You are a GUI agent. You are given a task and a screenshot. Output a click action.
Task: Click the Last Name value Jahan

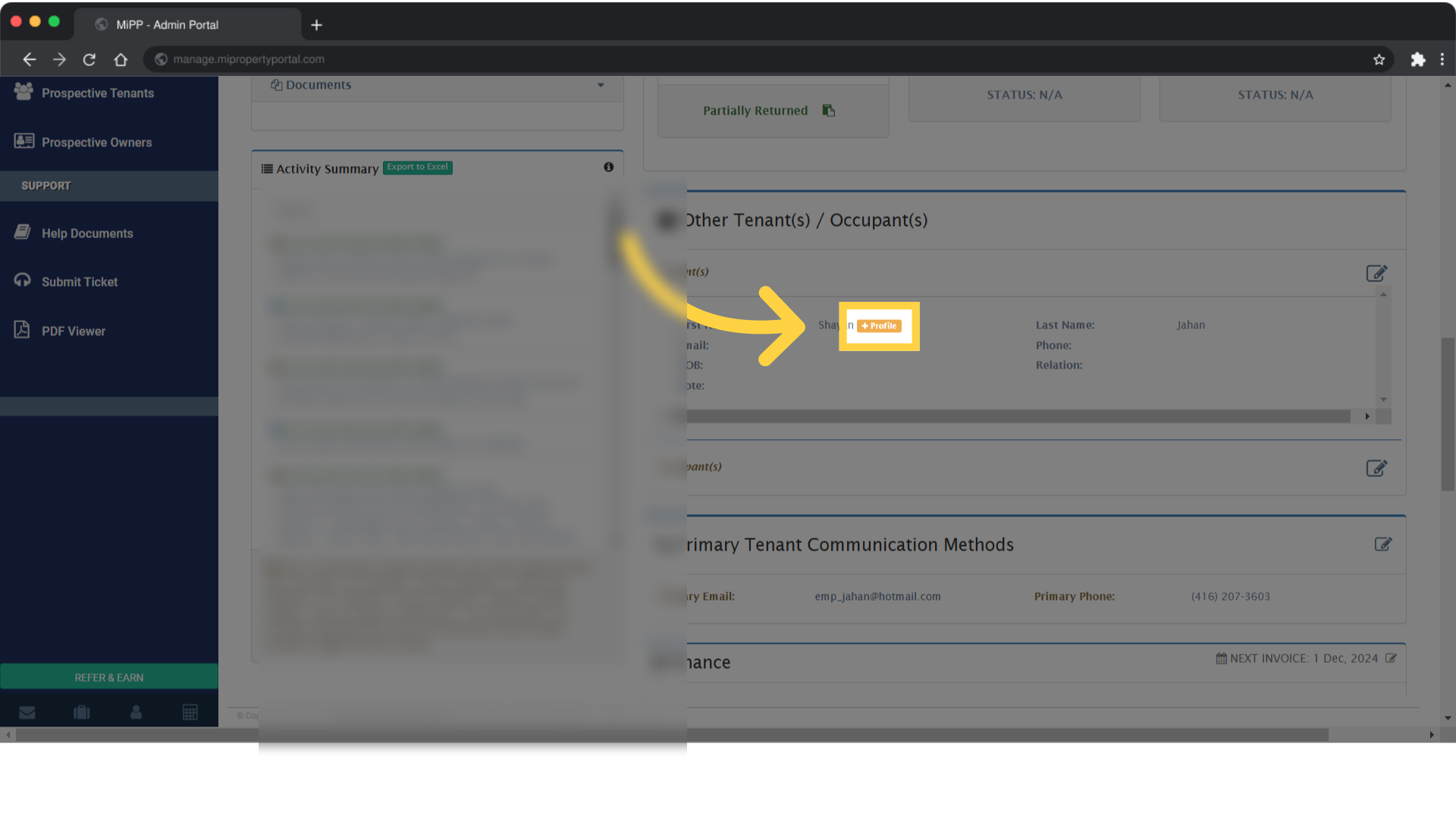click(1191, 325)
